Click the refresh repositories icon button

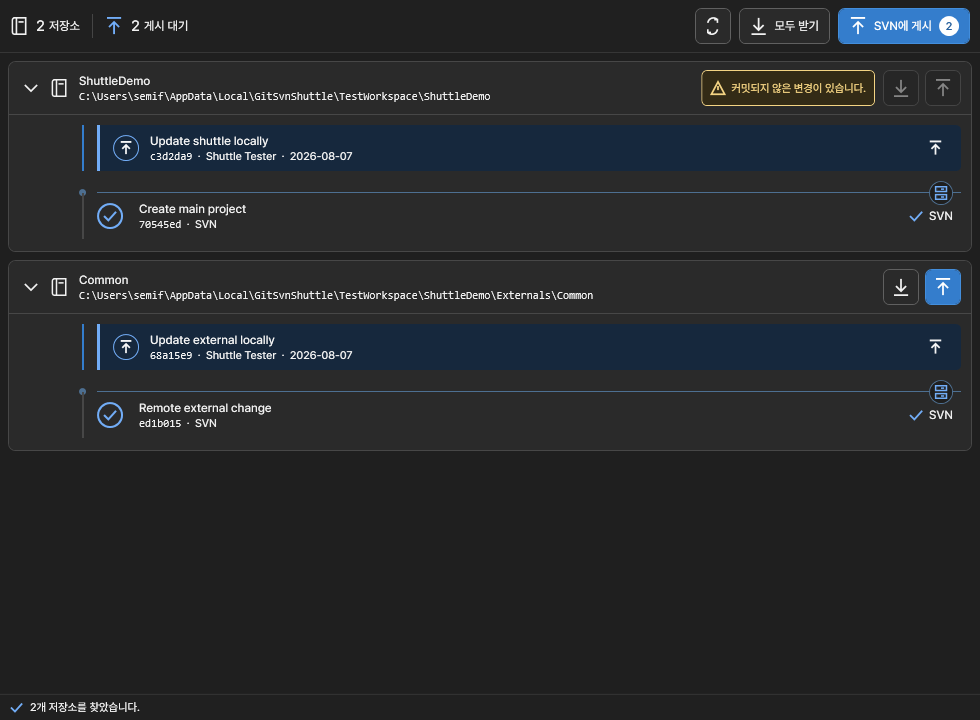tap(712, 26)
